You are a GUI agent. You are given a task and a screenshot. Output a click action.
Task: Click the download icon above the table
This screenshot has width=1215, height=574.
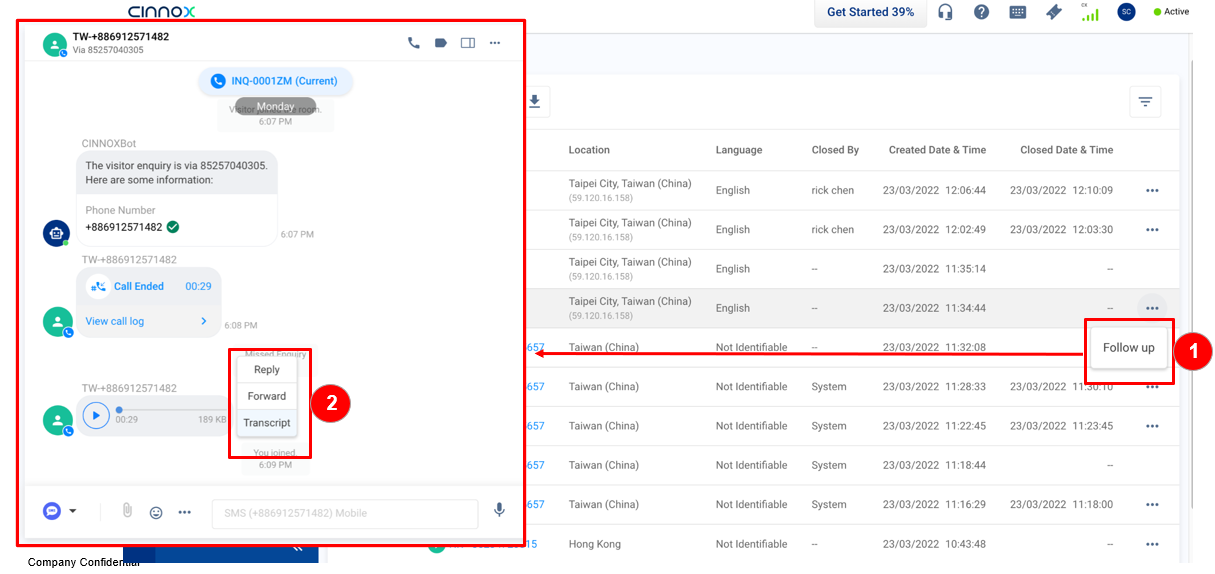tap(534, 101)
